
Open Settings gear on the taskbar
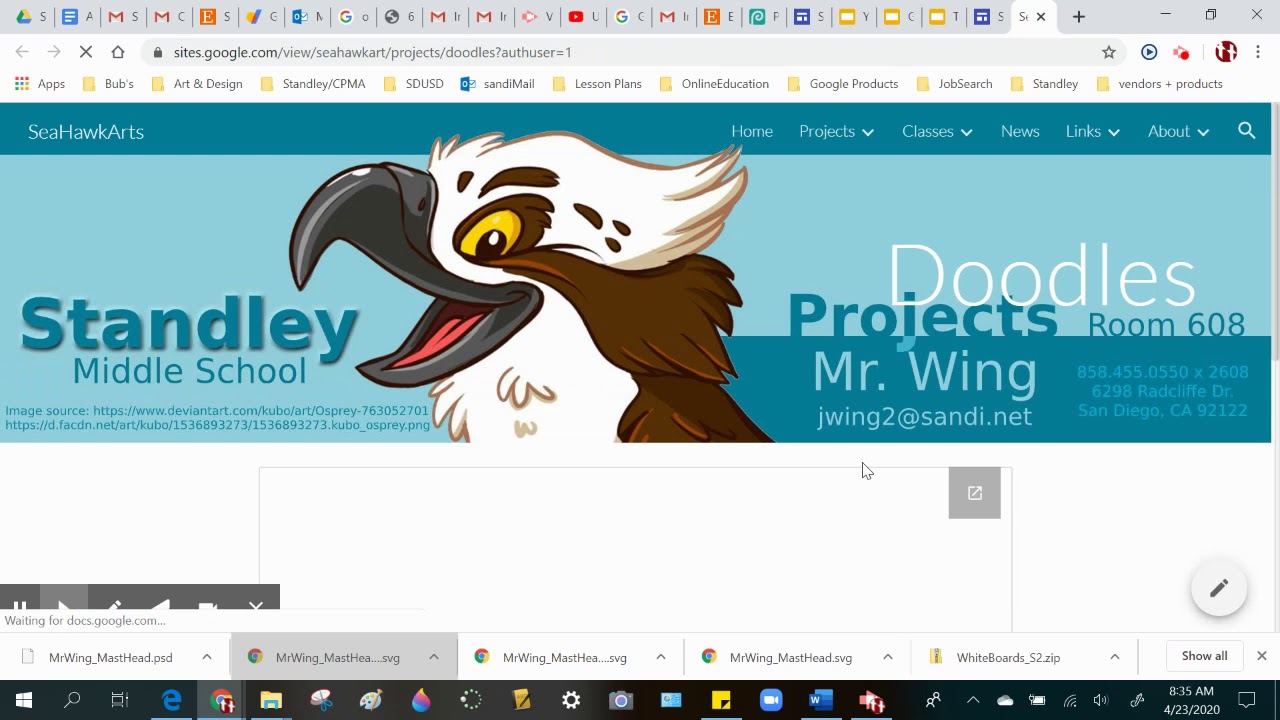(x=571, y=701)
